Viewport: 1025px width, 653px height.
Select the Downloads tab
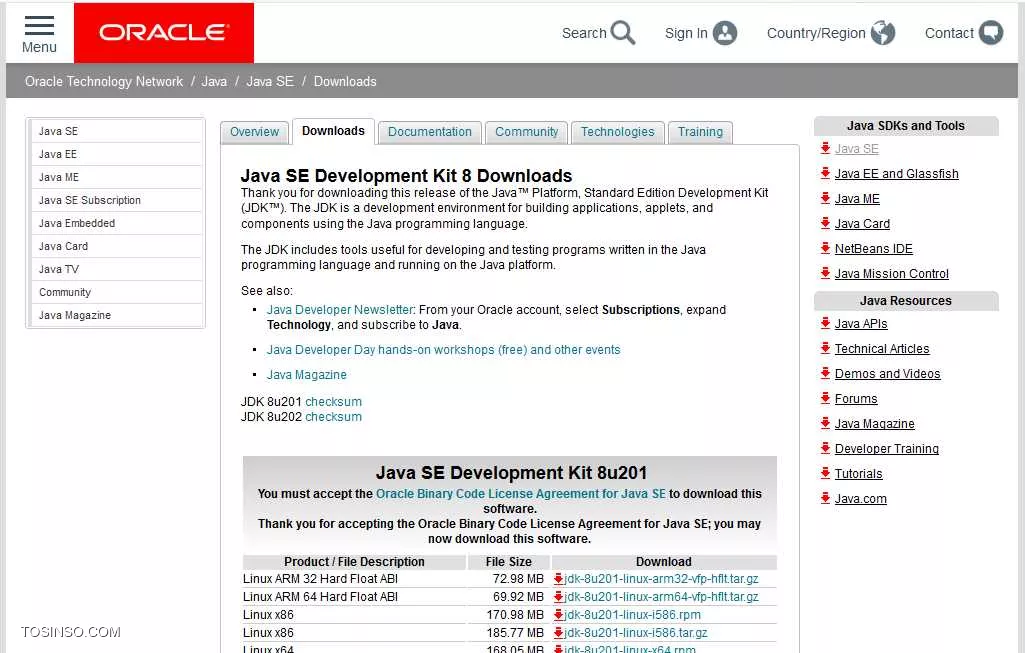(333, 131)
